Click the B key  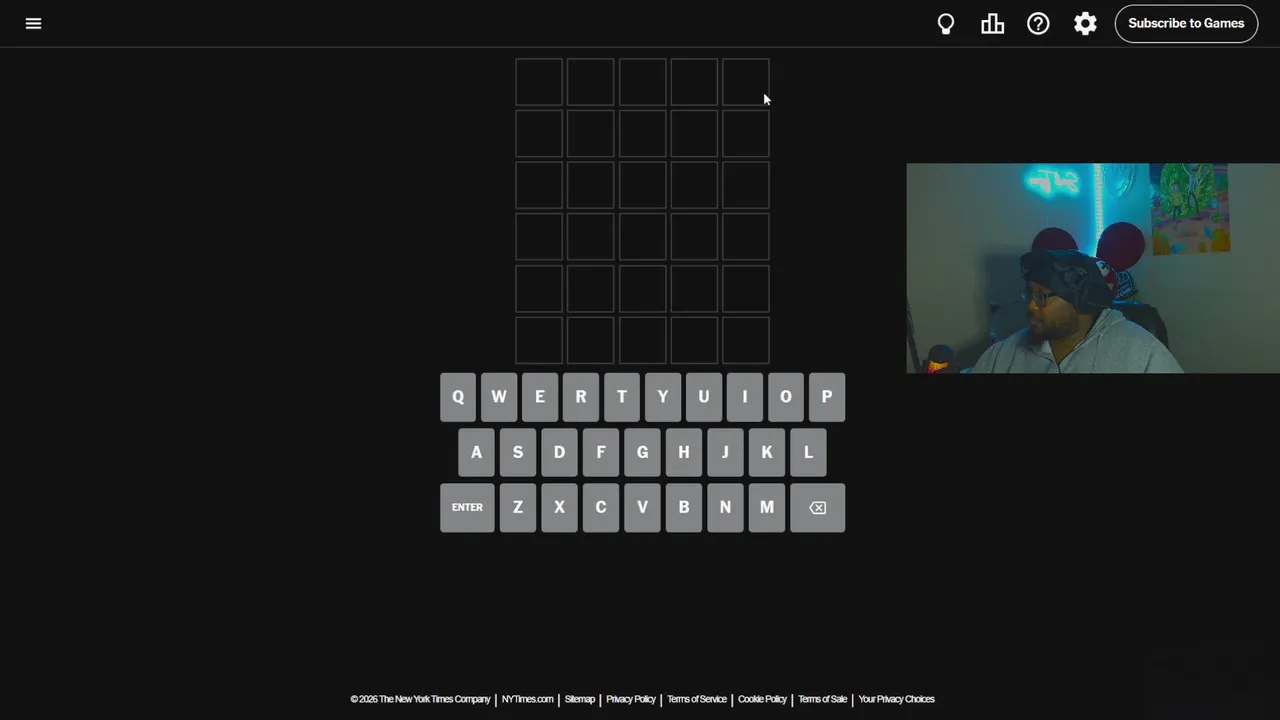click(x=684, y=508)
